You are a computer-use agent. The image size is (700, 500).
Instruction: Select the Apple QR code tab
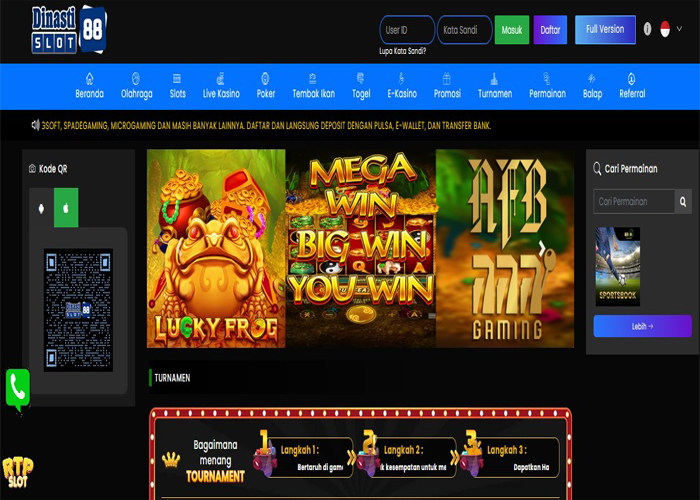[x=66, y=208]
